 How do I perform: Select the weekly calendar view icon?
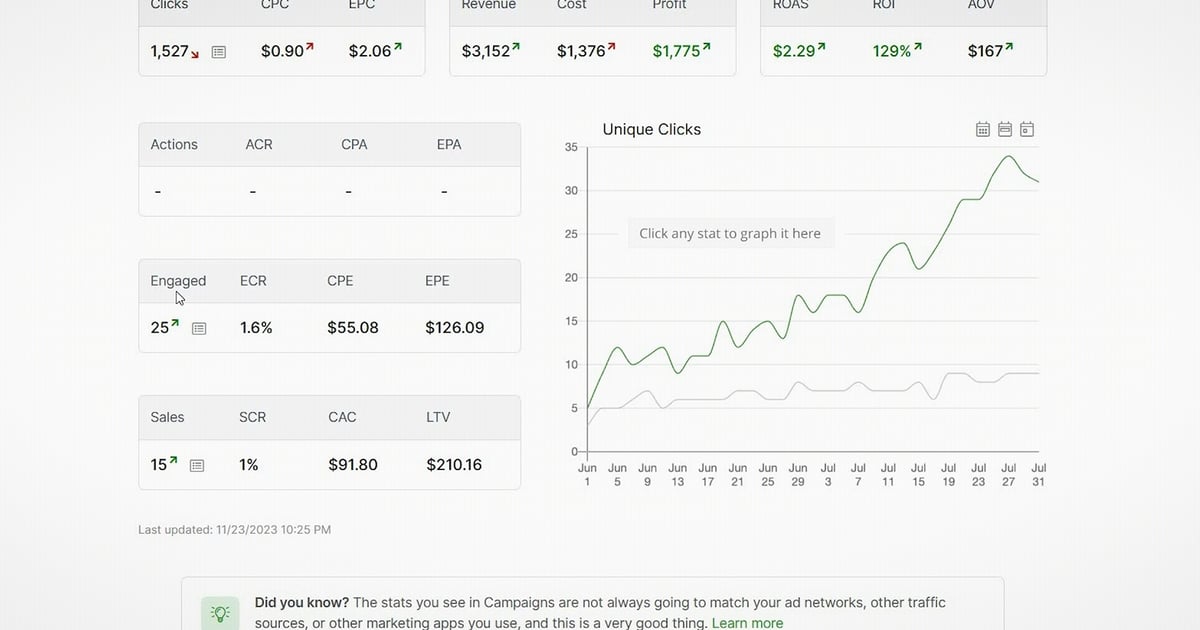1004,129
